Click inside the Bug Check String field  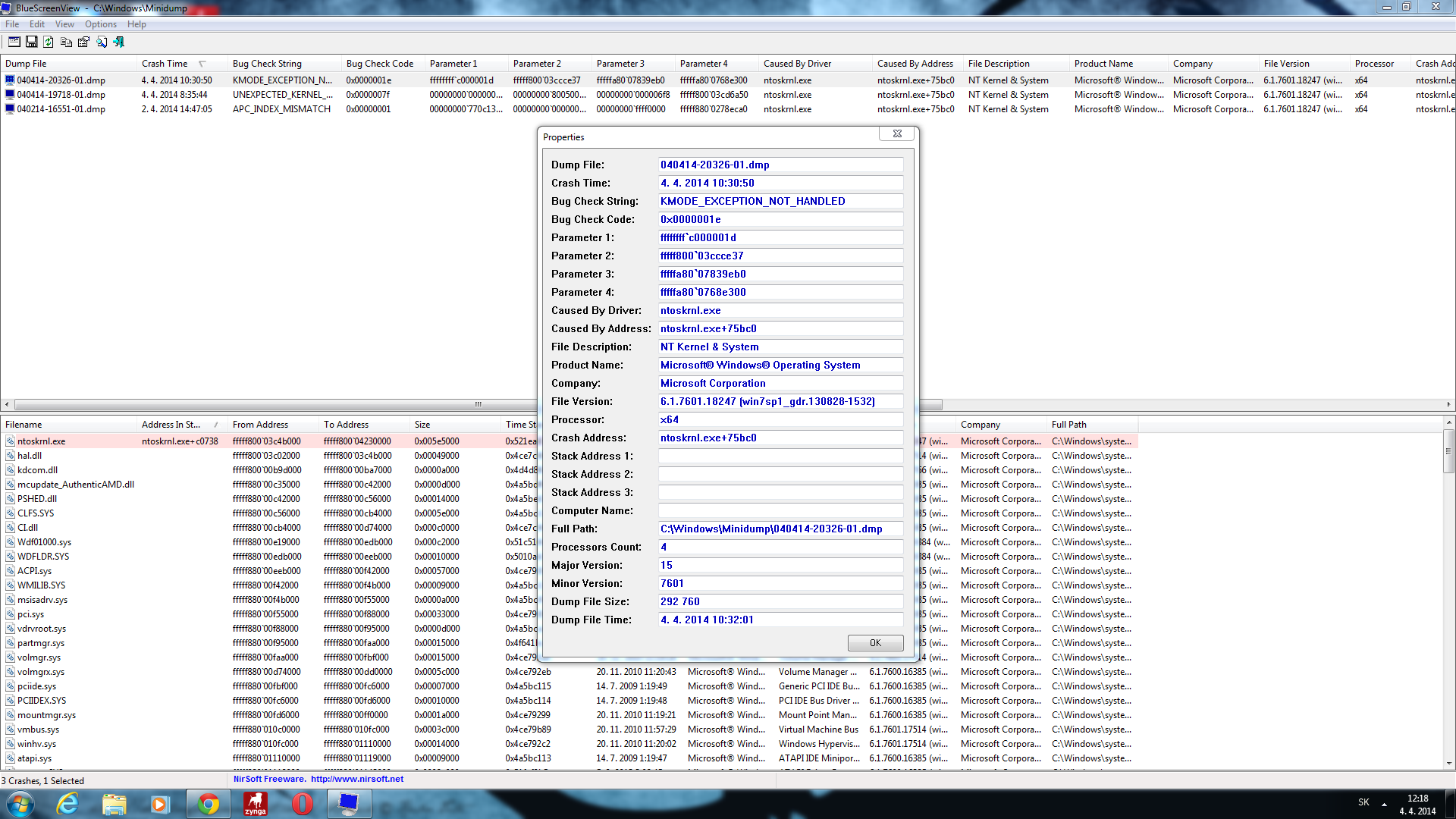[780, 201]
